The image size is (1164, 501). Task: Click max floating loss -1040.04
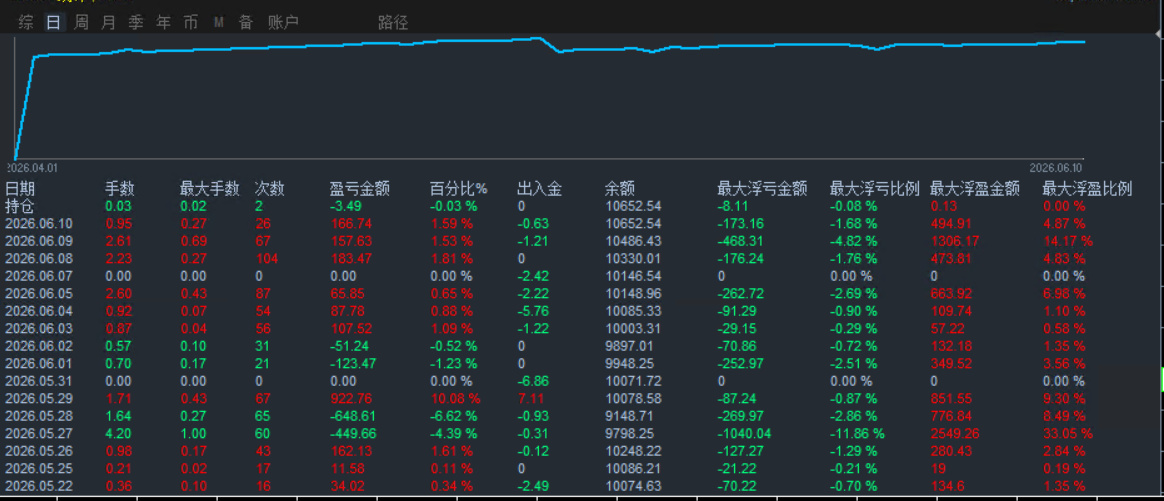point(745,433)
